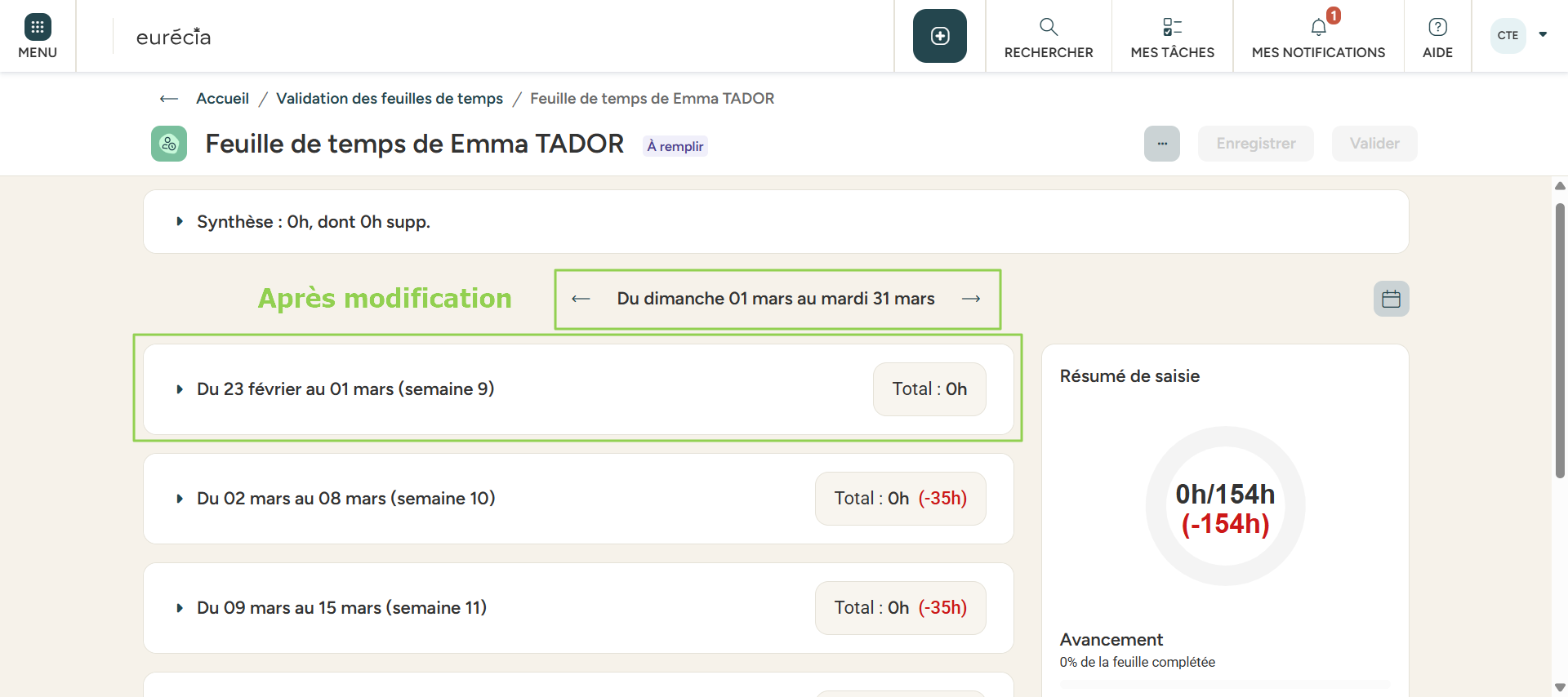
Task: Go to the previous month period arrow
Action: click(581, 299)
